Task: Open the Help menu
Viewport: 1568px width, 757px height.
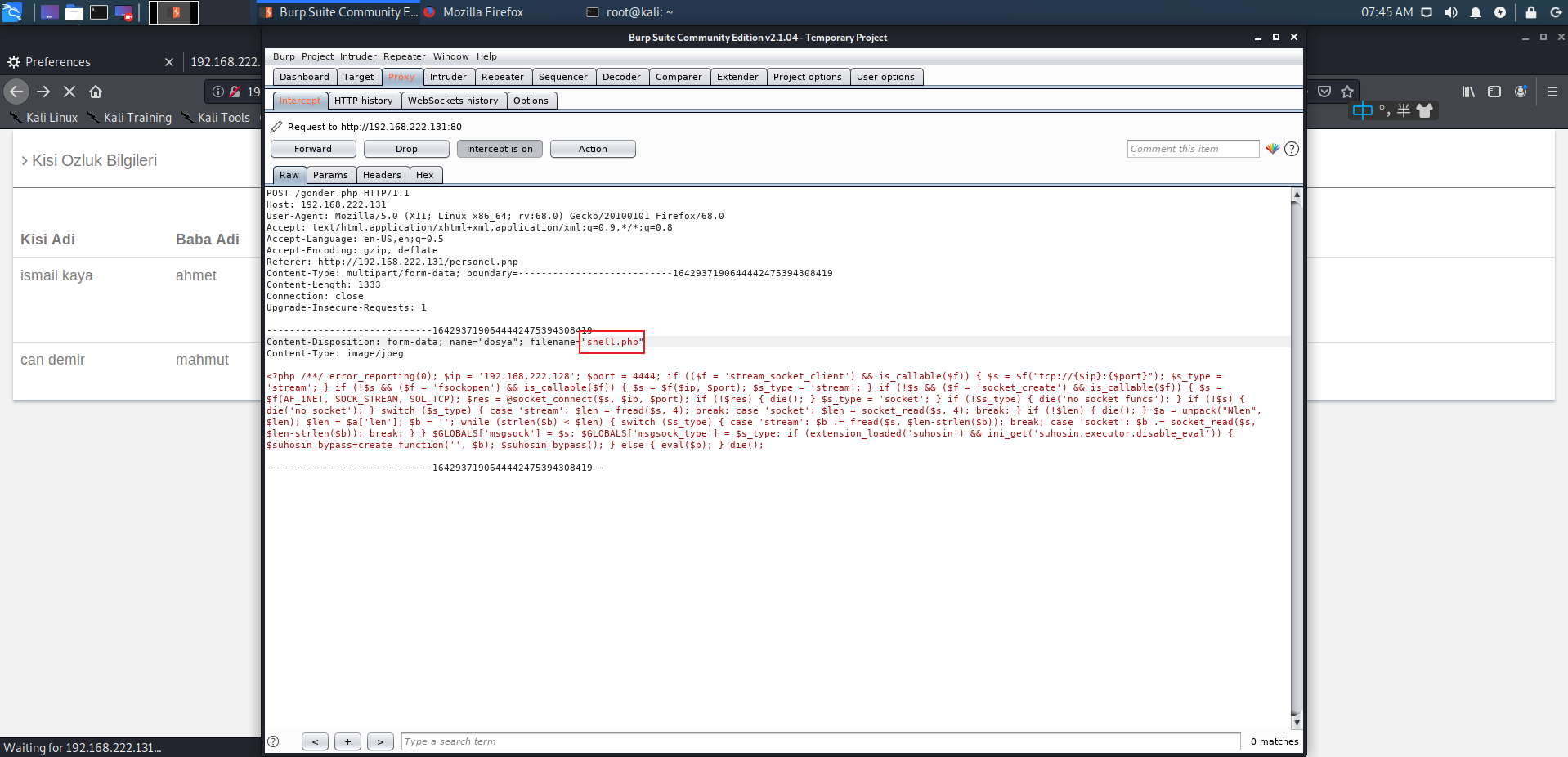Action: tap(486, 56)
